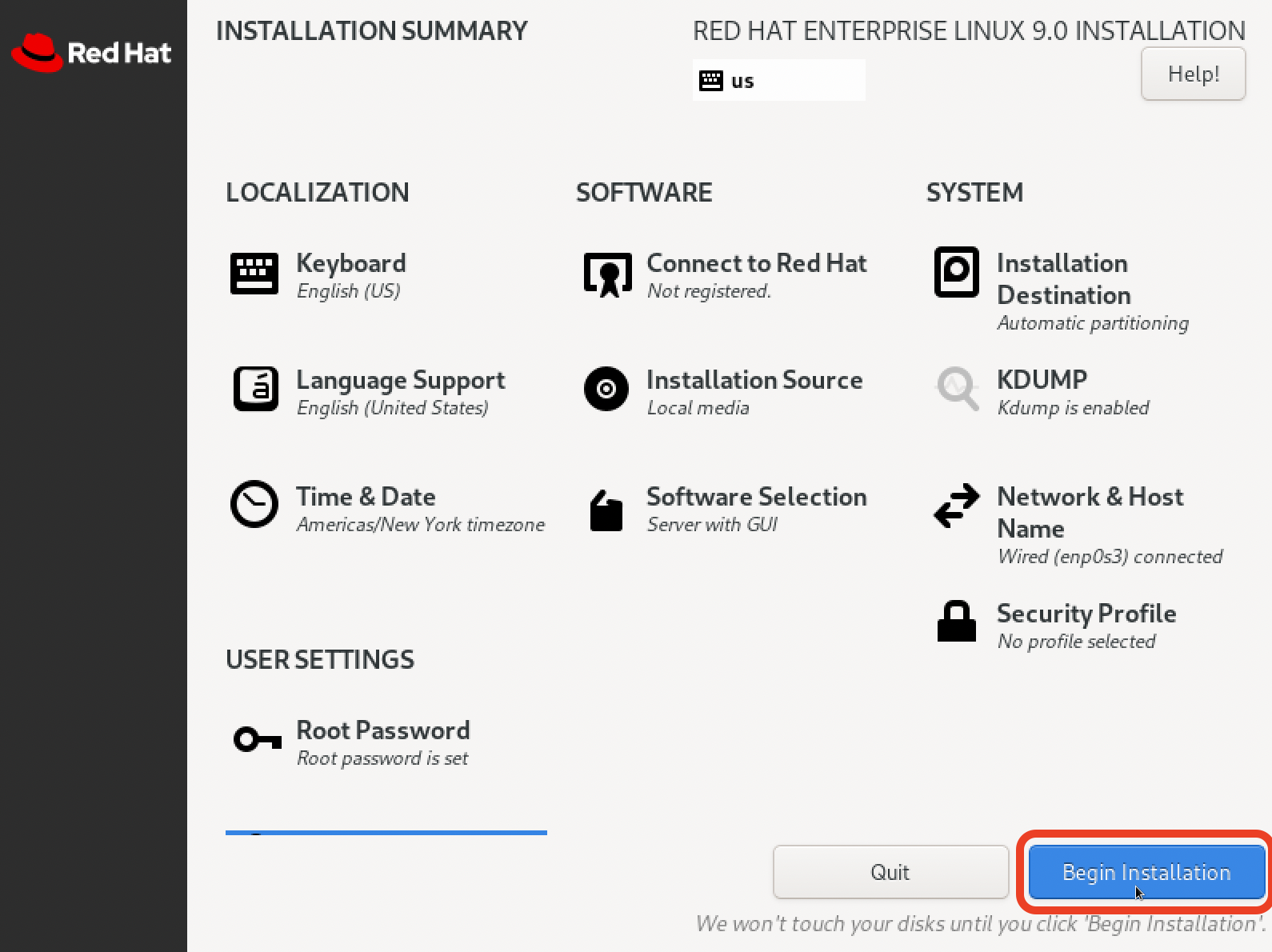
Task: Open the Security Profile lock icon
Action: pyautogui.click(x=957, y=621)
